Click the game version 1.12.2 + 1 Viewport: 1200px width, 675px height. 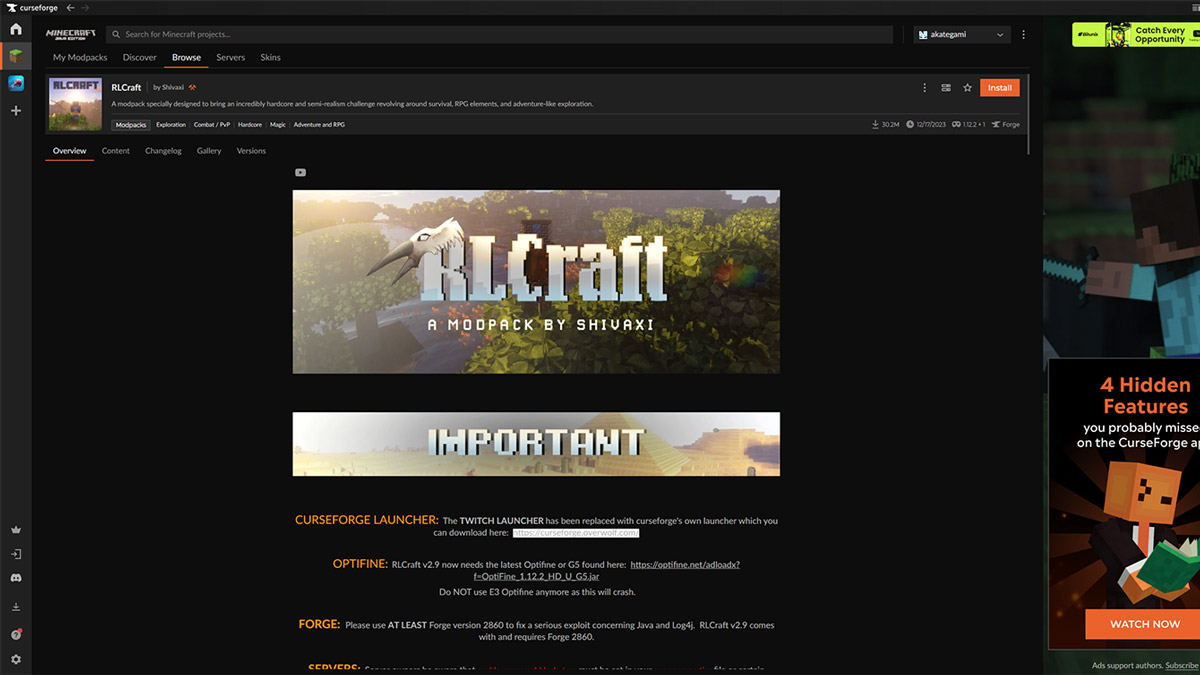969,125
